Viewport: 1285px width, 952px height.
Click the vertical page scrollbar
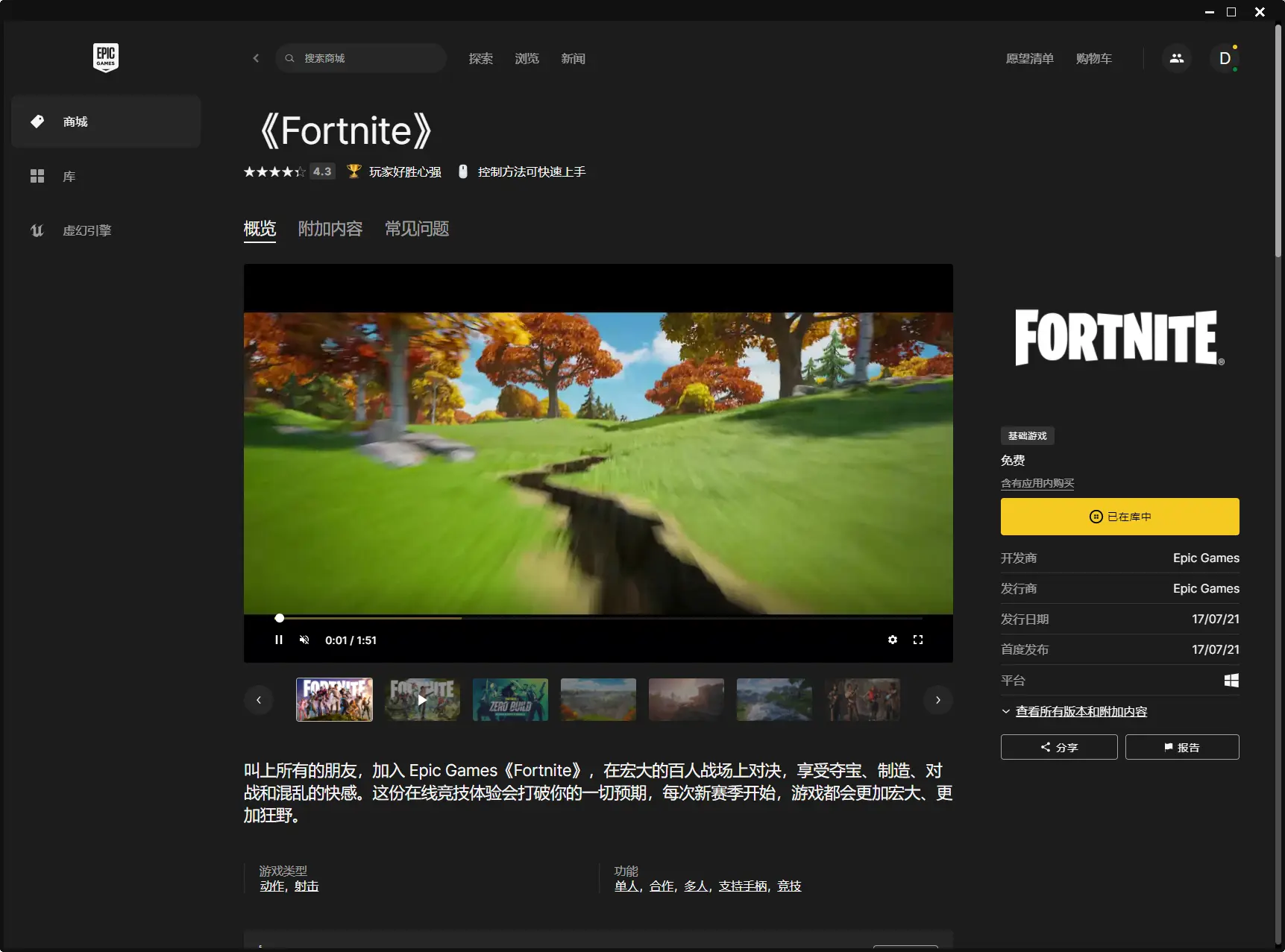pyautogui.click(x=1278, y=142)
